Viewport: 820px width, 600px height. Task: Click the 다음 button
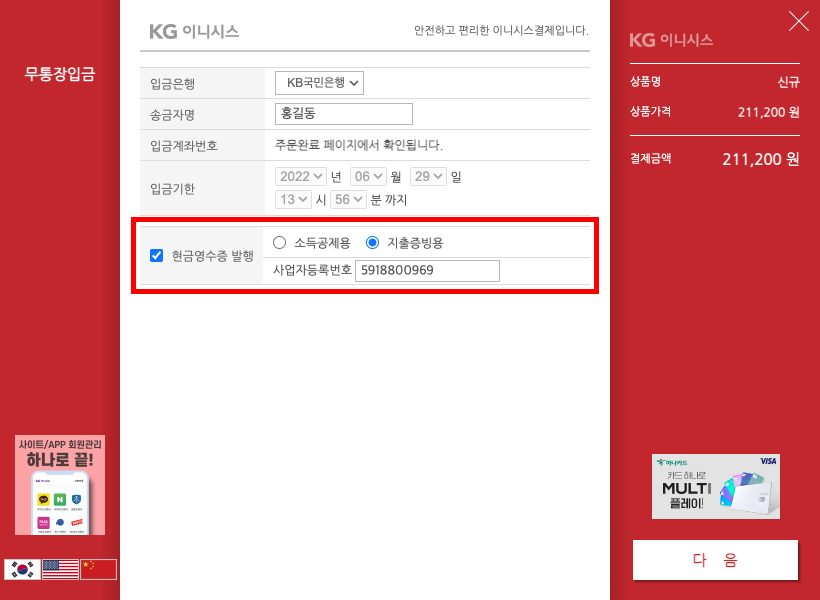[x=715, y=560]
